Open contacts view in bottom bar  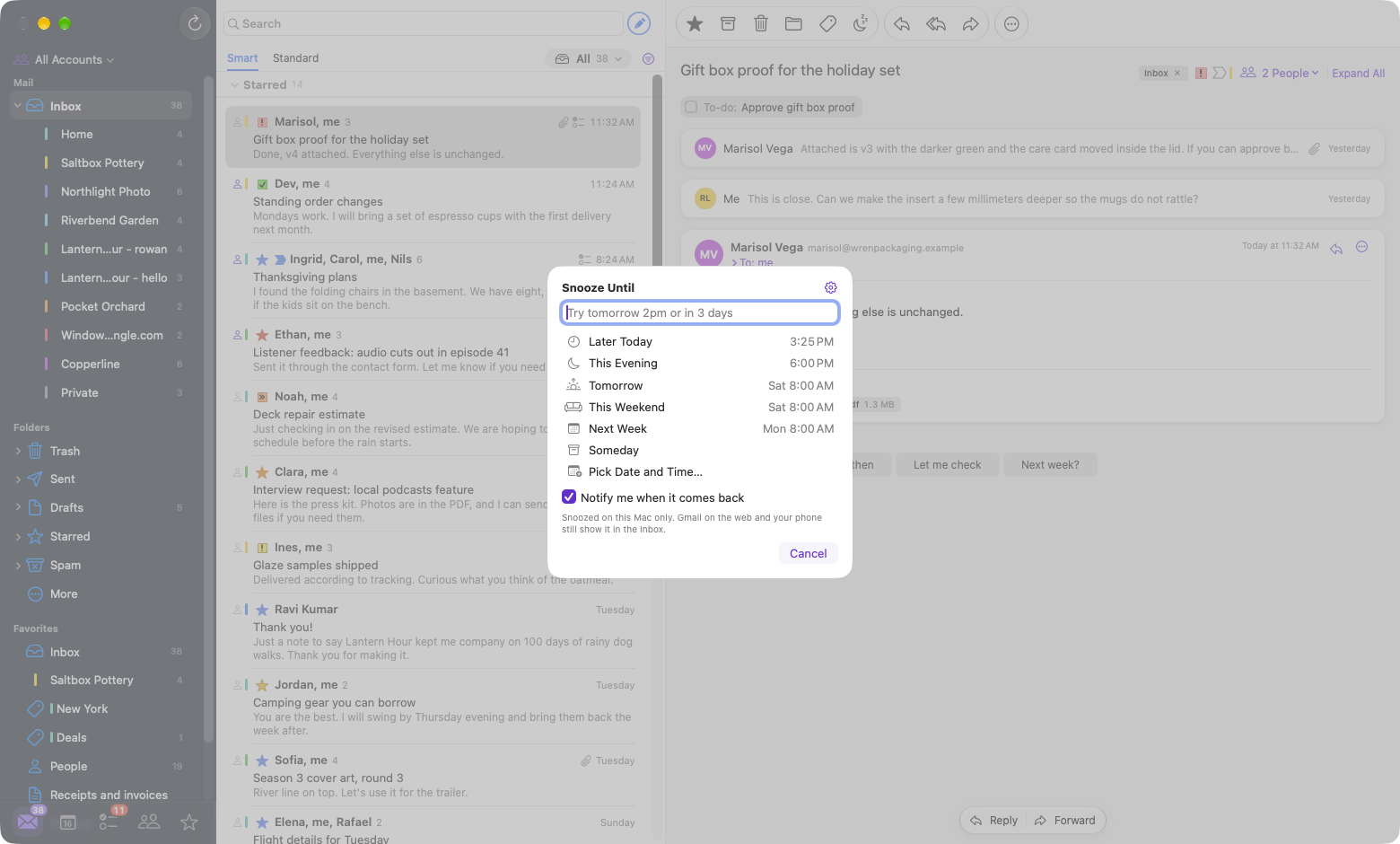(149, 822)
